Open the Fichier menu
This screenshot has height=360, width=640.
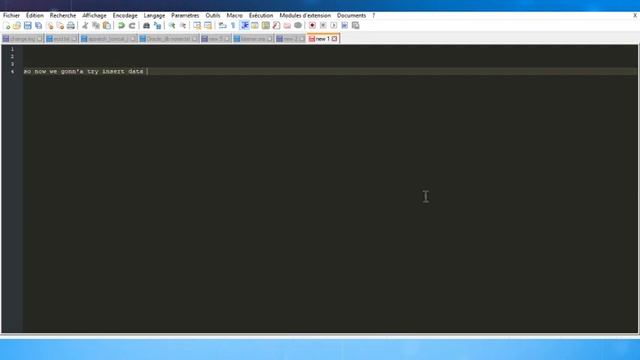click(11, 16)
